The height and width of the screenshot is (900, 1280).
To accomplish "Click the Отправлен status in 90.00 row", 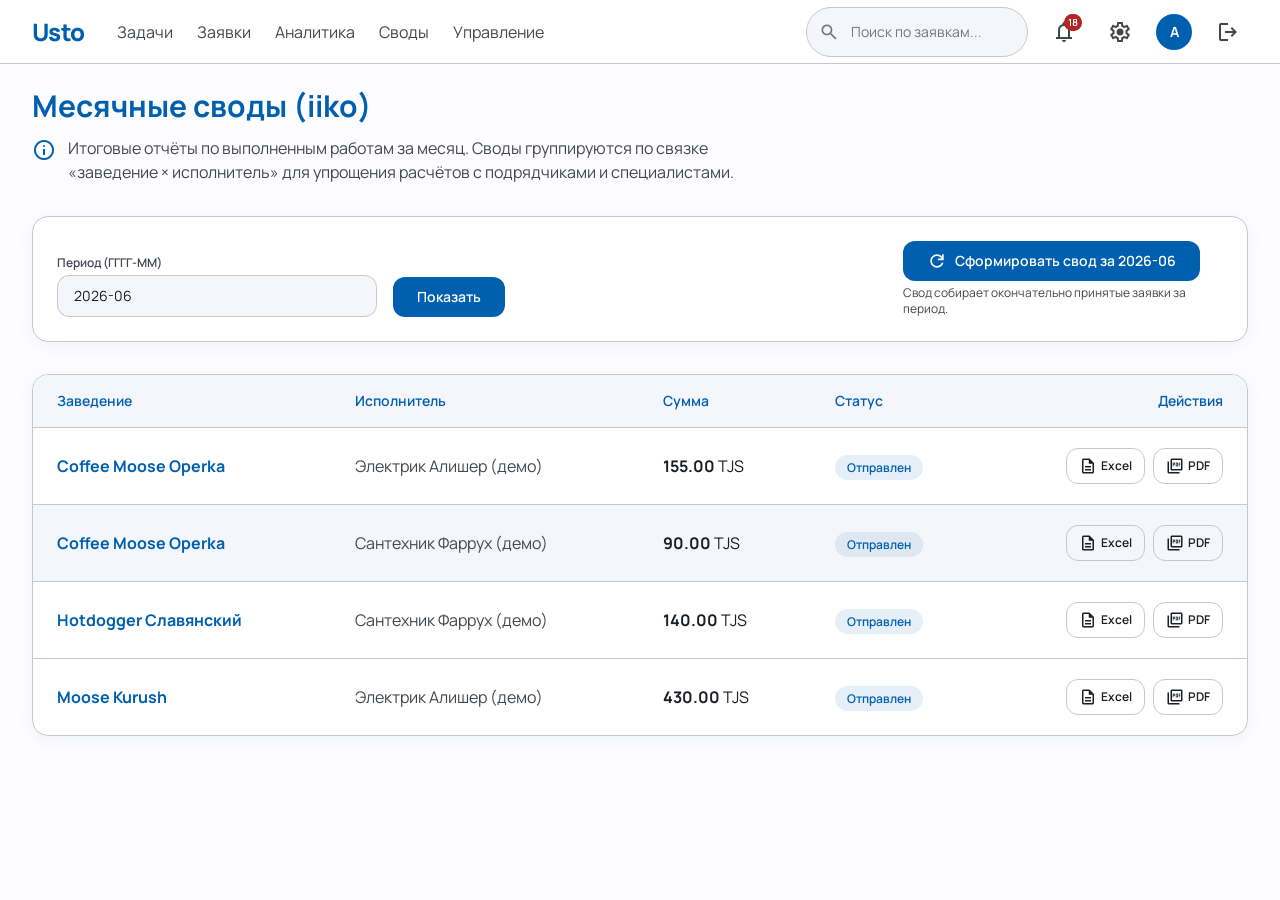I will [x=879, y=544].
